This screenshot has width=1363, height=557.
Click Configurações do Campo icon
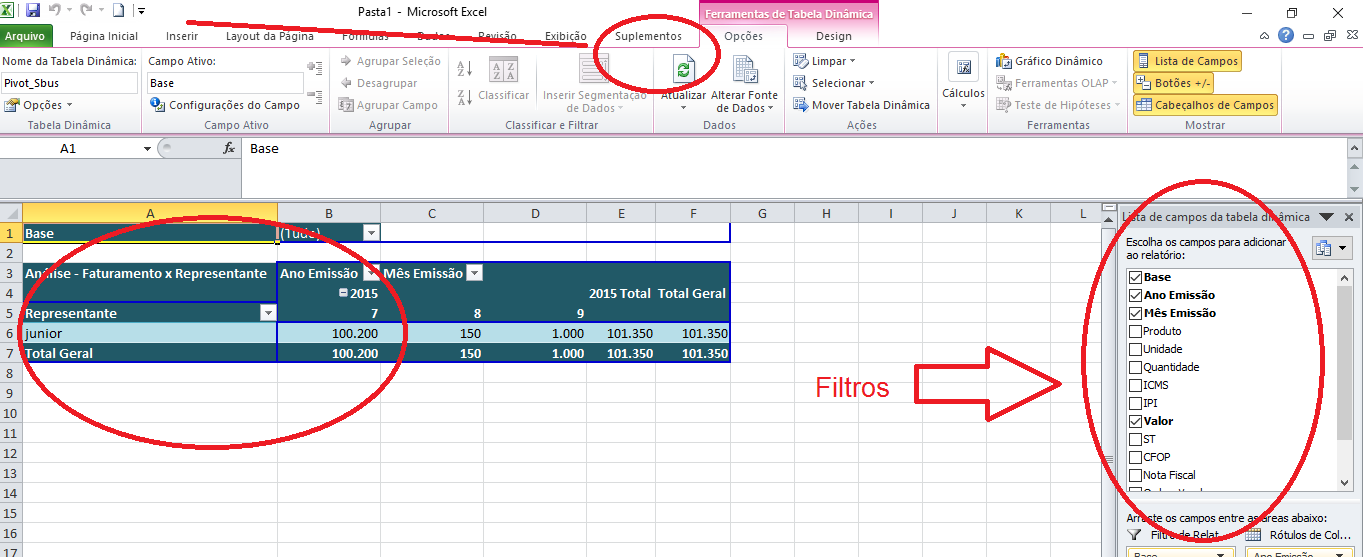157,105
